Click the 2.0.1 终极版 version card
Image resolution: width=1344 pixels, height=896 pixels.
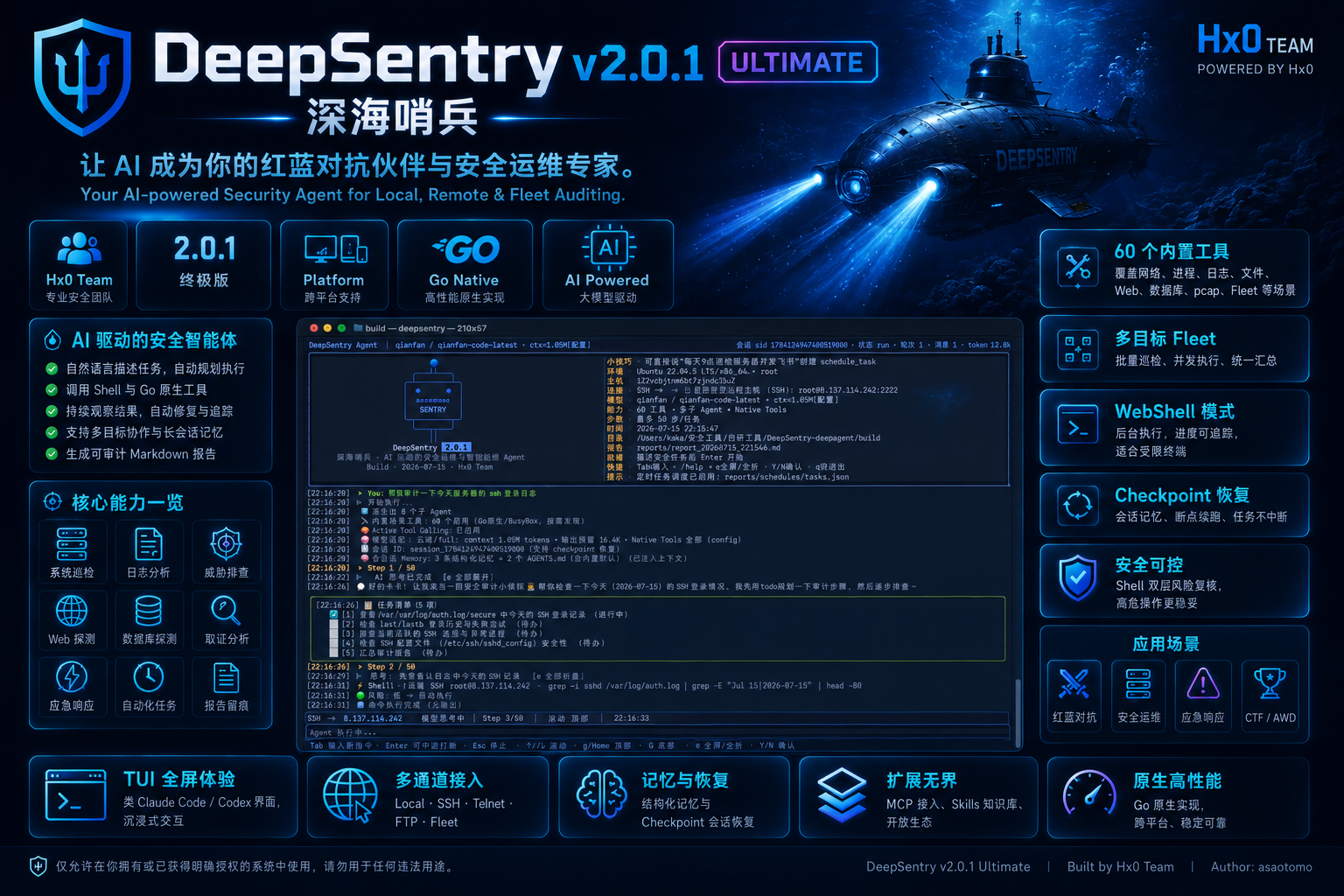[204, 265]
